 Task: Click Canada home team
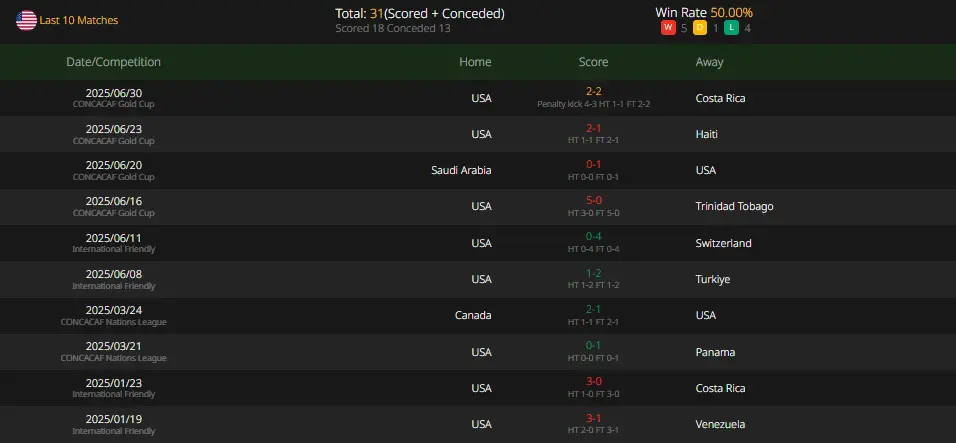(x=473, y=315)
